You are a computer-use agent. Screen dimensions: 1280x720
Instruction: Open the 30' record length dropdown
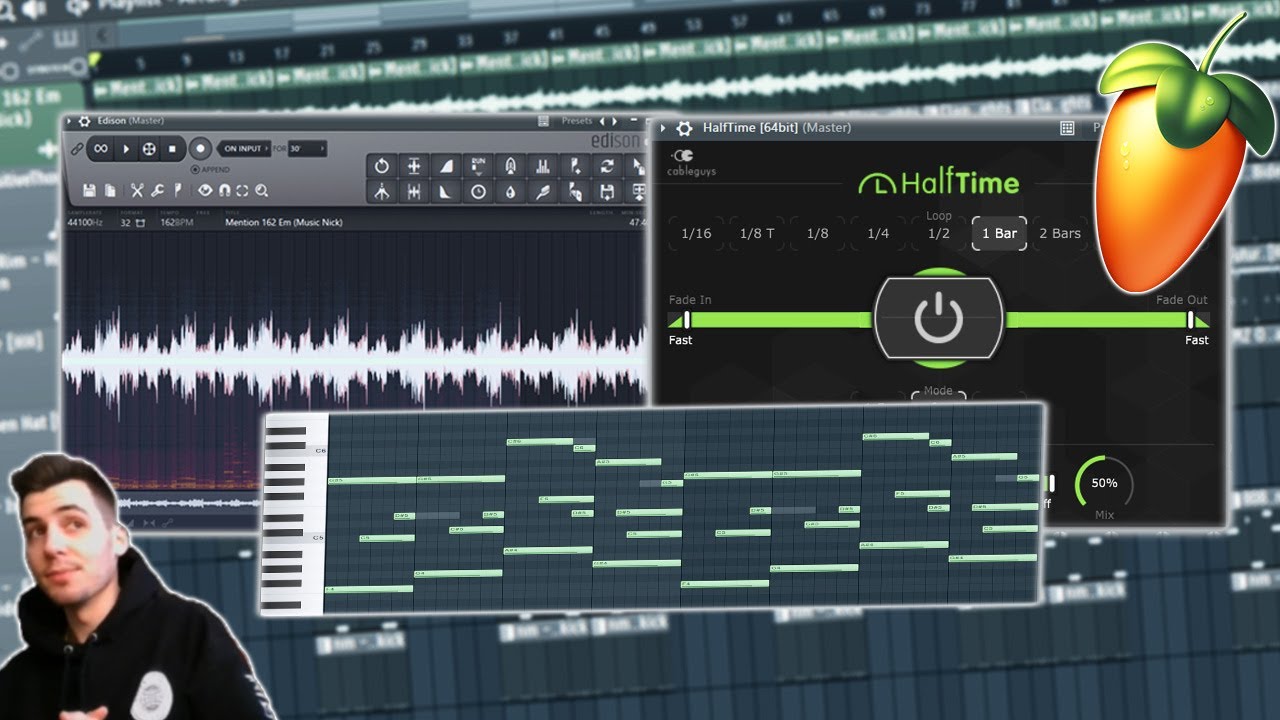tap(308, 149)
